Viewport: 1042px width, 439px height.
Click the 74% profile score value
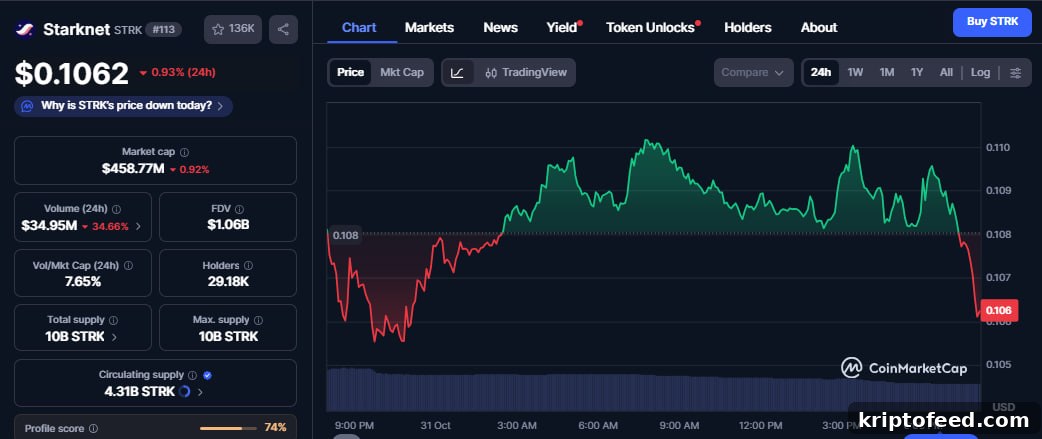click(x=276, y=428)
